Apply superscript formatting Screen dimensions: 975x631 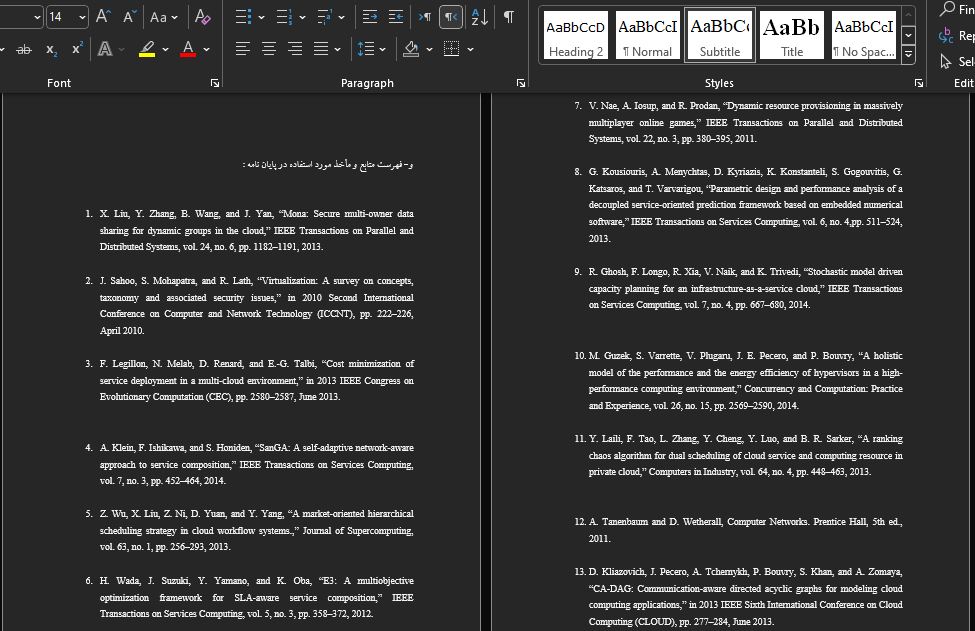point(77,48)
